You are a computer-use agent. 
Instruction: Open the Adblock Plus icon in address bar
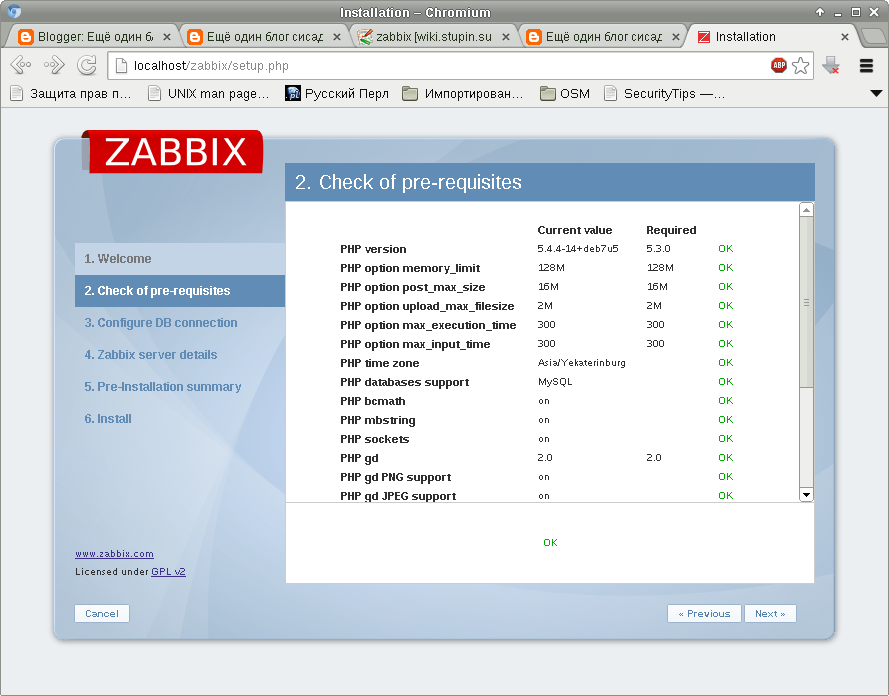779,66
